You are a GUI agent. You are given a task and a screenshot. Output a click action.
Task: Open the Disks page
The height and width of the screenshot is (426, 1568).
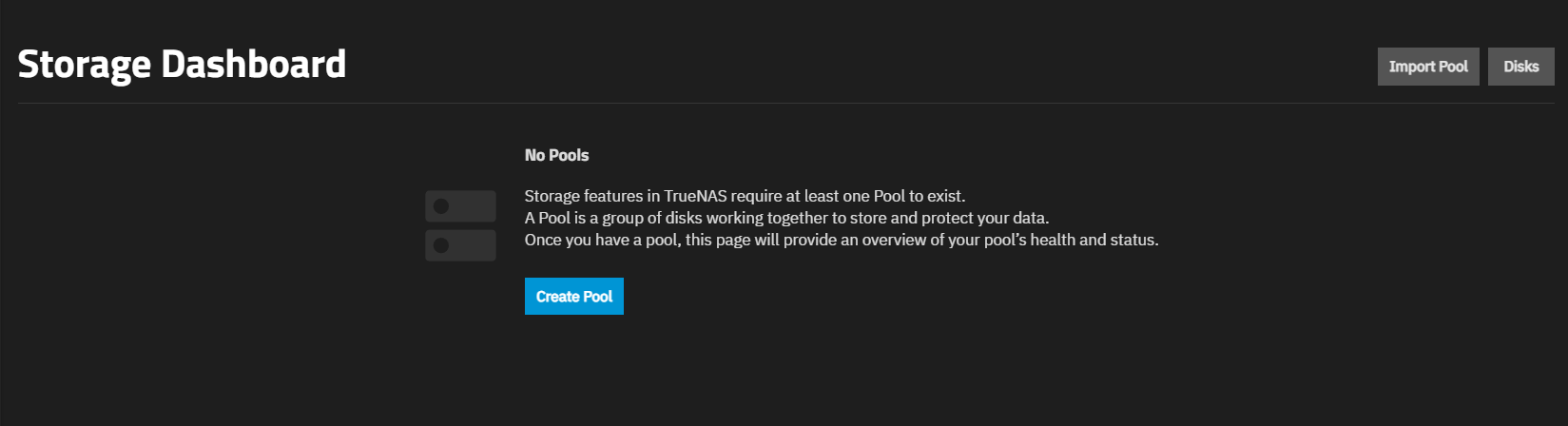pos(1520,67)
